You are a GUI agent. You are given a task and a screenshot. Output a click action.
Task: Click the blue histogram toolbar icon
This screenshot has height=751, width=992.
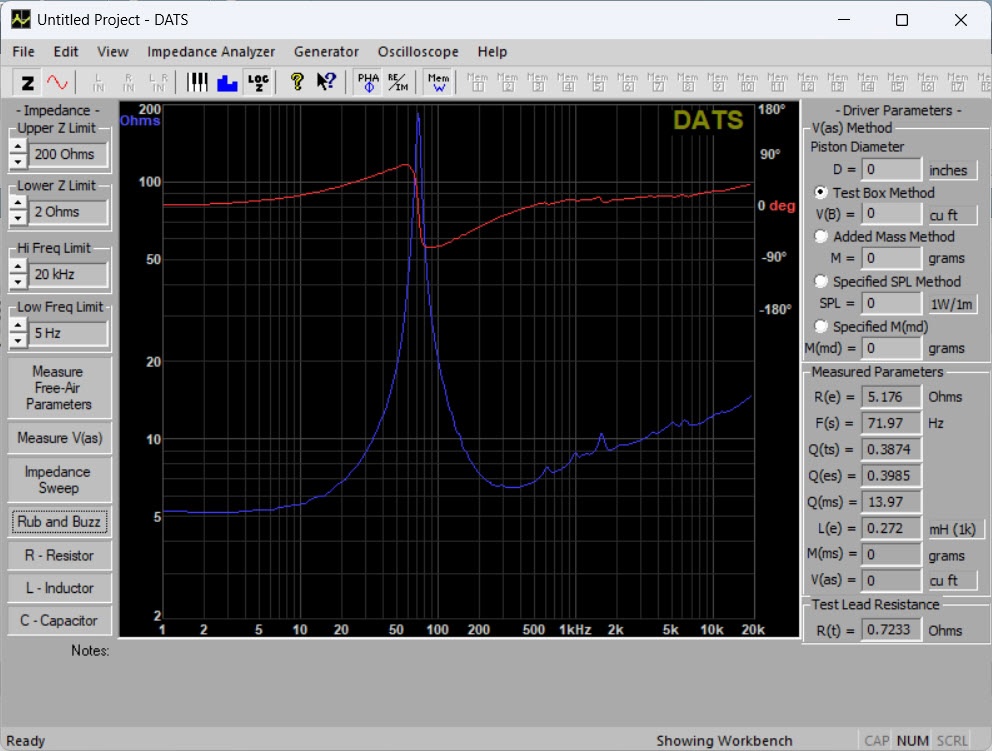[227, 82]
